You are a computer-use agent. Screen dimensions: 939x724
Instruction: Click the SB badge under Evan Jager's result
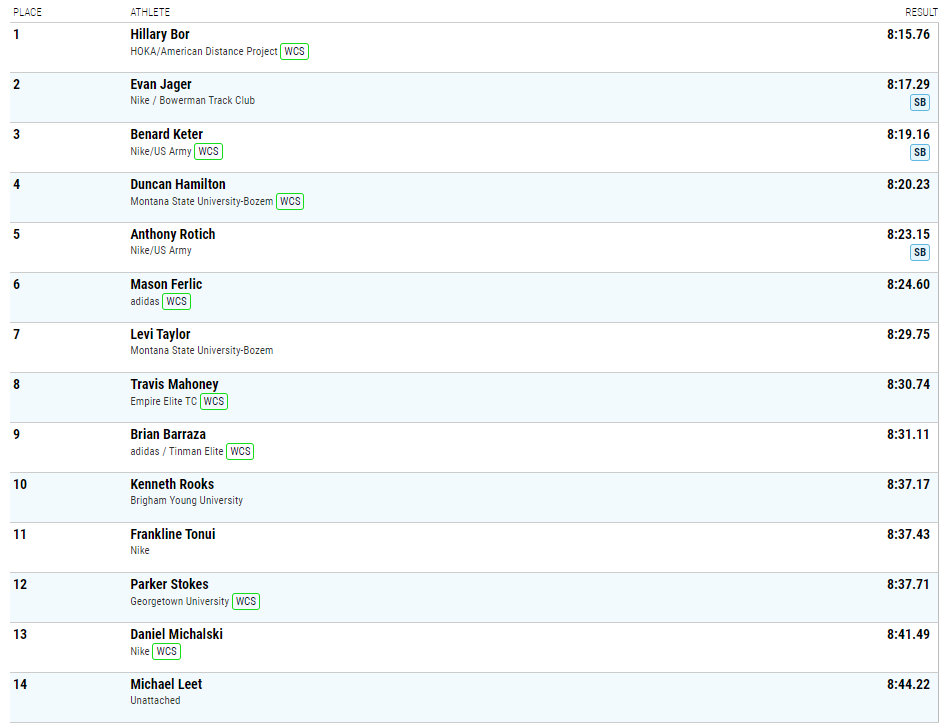[919, 102]
